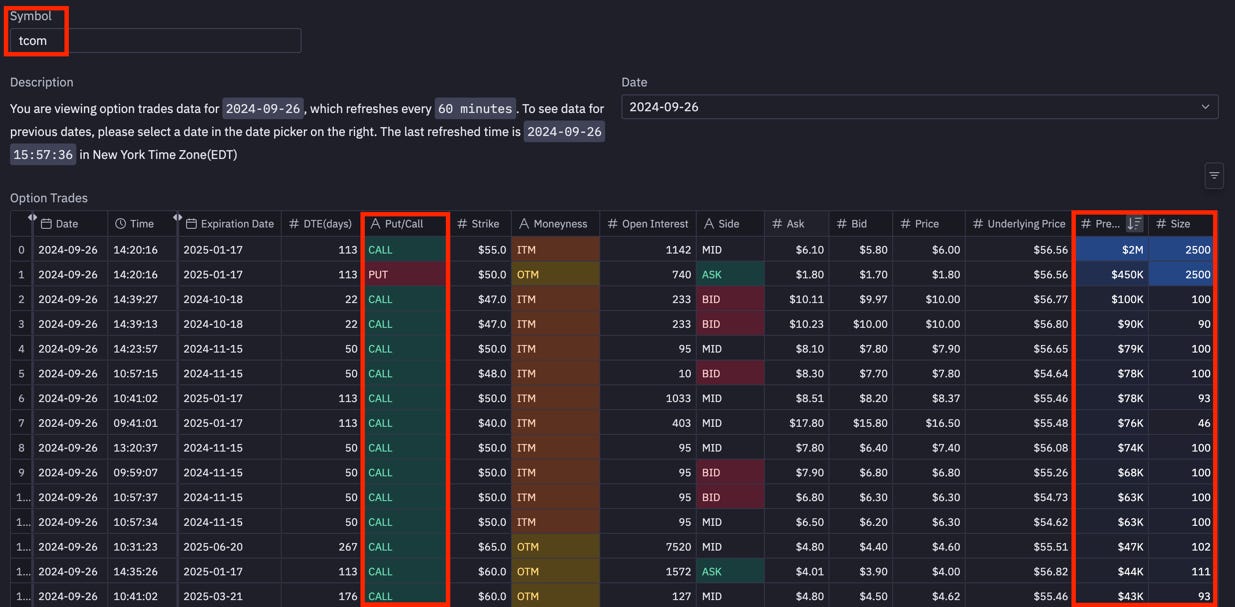Click the ASK side cell in row 1
The image size is (1235, 607).
pyautogui.click(x=730, y=274)
